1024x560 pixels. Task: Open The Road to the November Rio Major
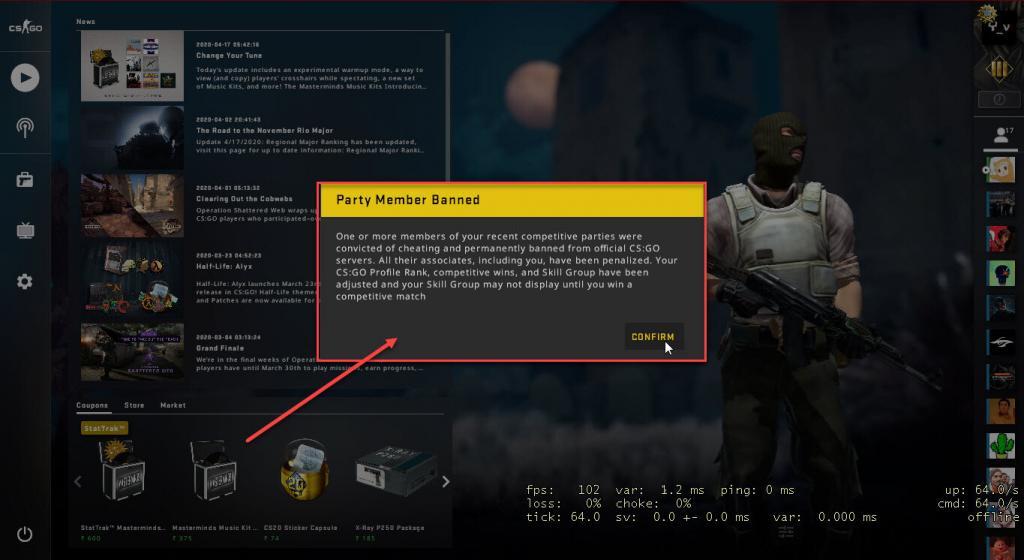pyautogui.click(x=264, y=131)
